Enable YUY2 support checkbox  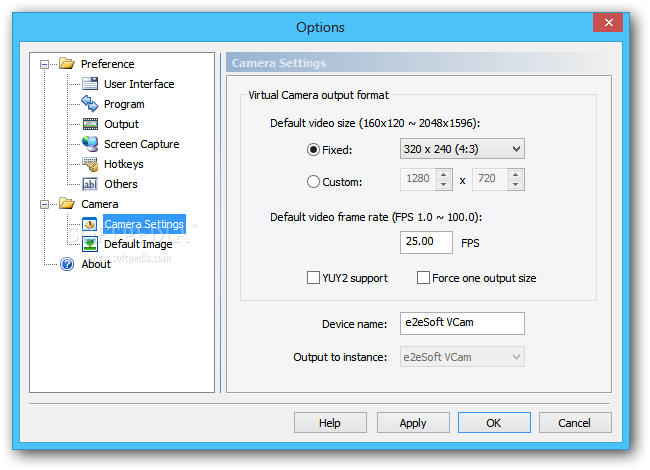(313, 278)
